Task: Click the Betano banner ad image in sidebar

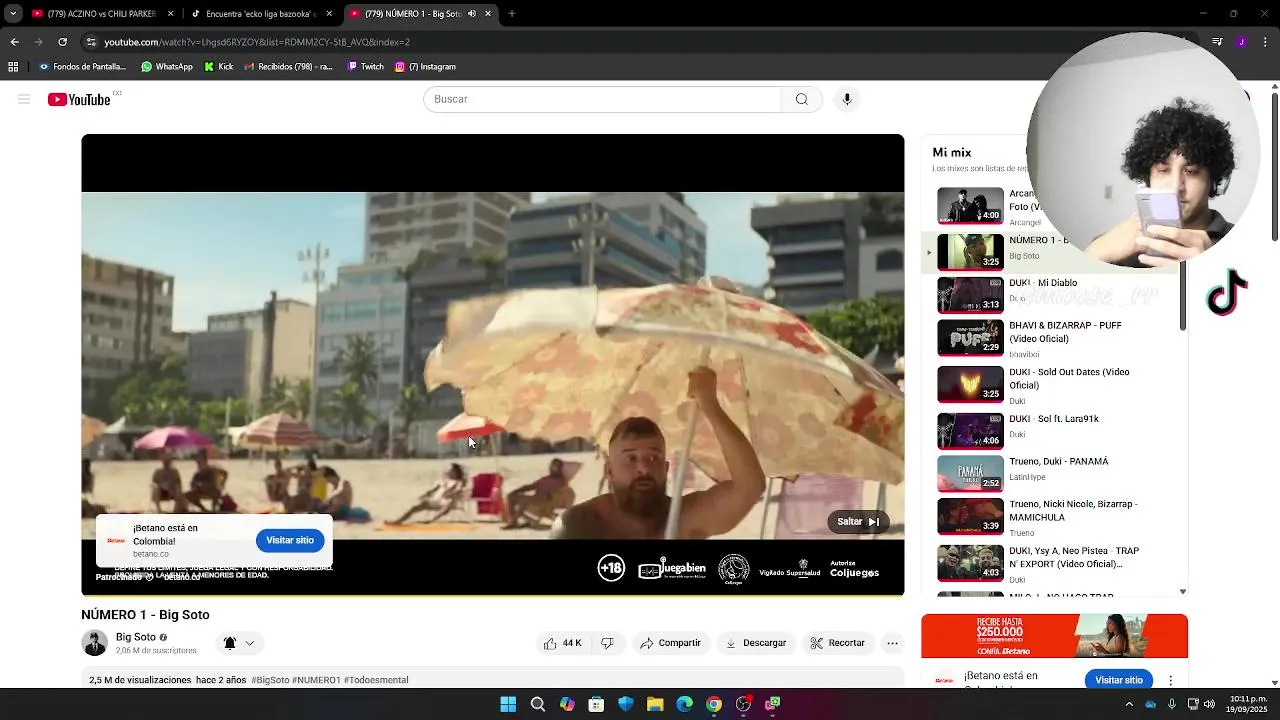Action: (x=1054, y=636)
